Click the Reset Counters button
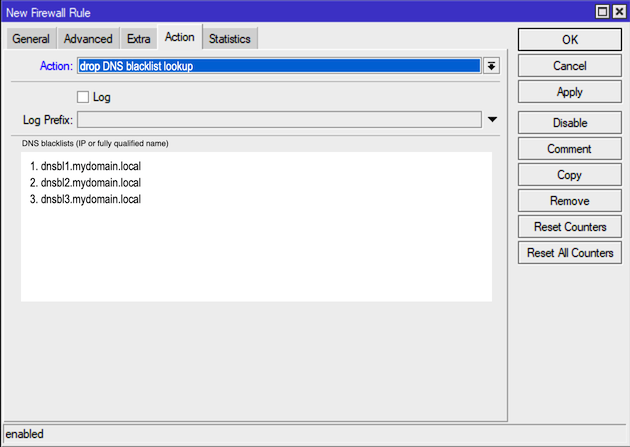630x447 pixels. coord(570,227)
